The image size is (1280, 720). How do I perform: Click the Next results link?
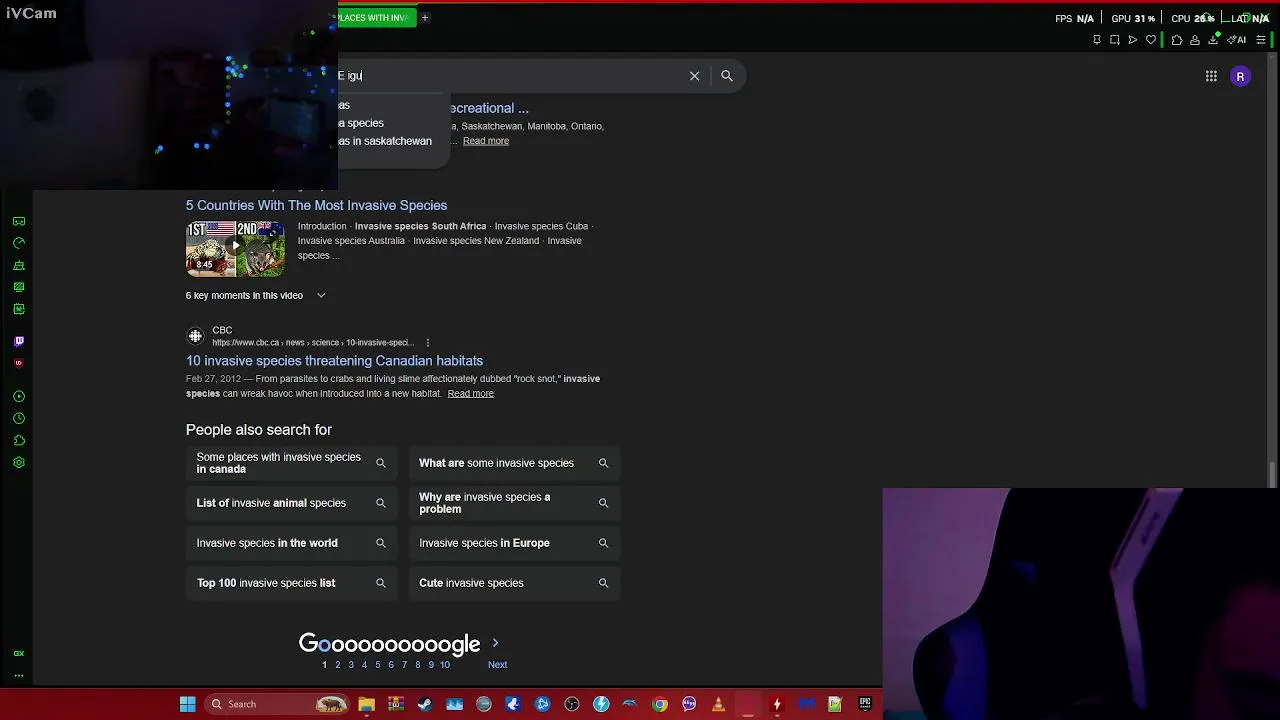497,665
